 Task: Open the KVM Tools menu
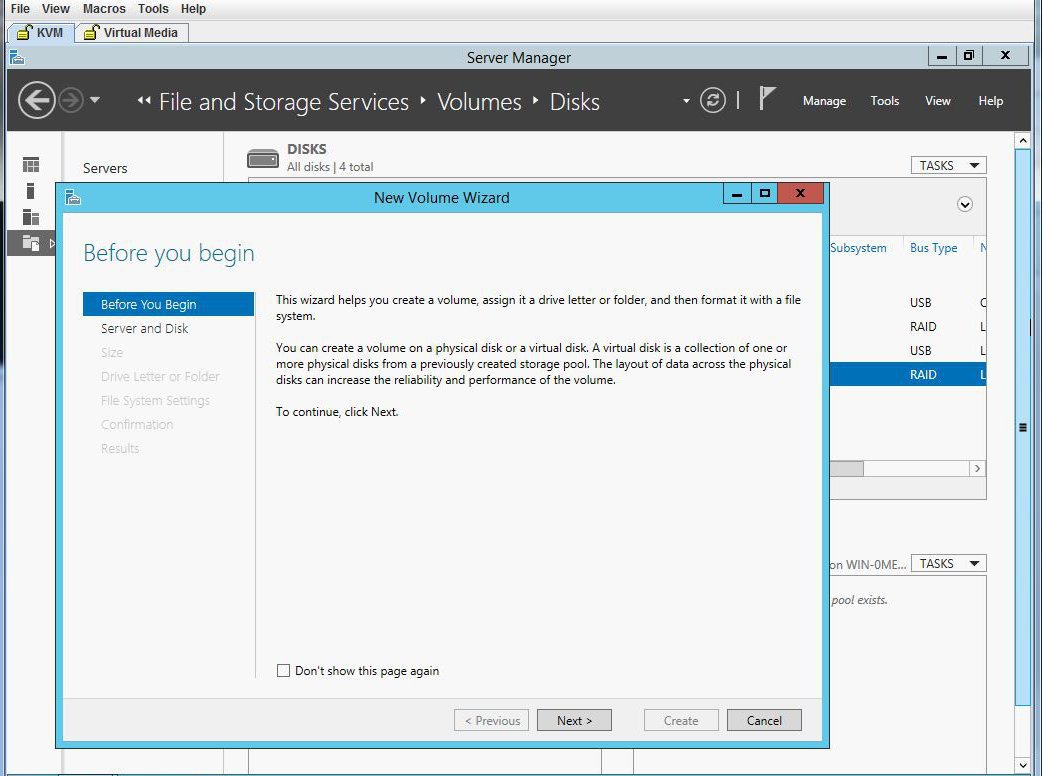click(153, 9)
